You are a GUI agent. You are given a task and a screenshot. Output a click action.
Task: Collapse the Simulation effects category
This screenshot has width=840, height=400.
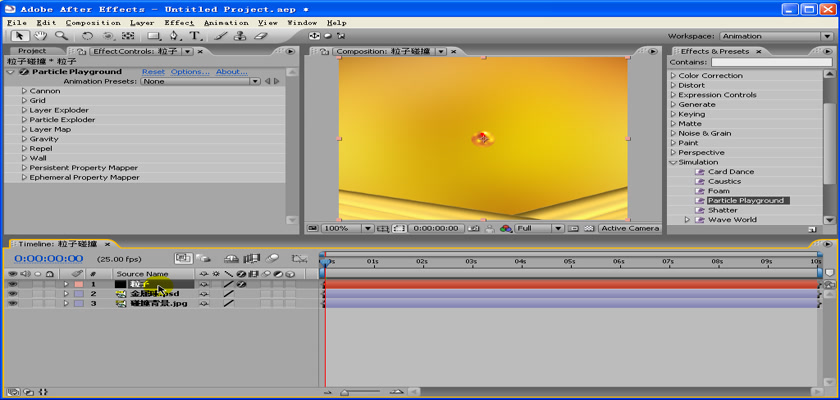pyautogui.click(x=673, y=162)
